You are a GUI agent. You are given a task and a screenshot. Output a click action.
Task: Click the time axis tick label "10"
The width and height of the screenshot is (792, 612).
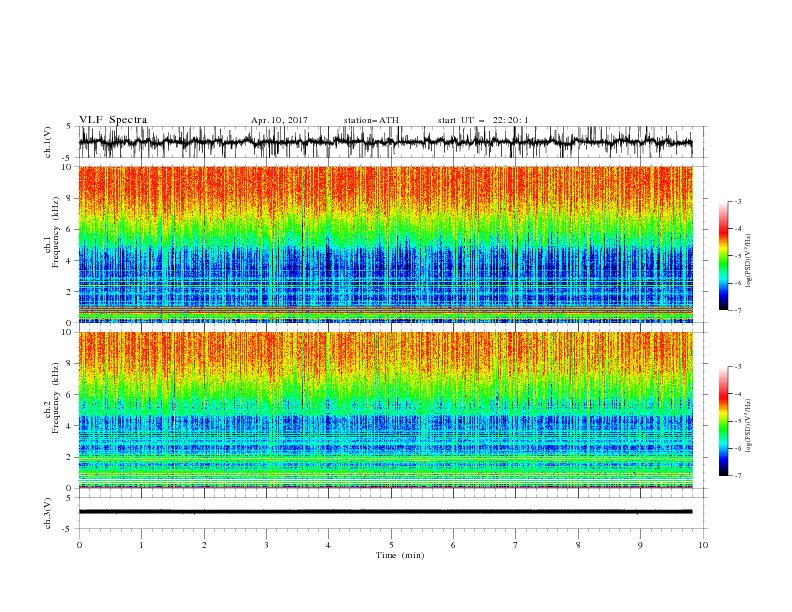coord(703,545)
